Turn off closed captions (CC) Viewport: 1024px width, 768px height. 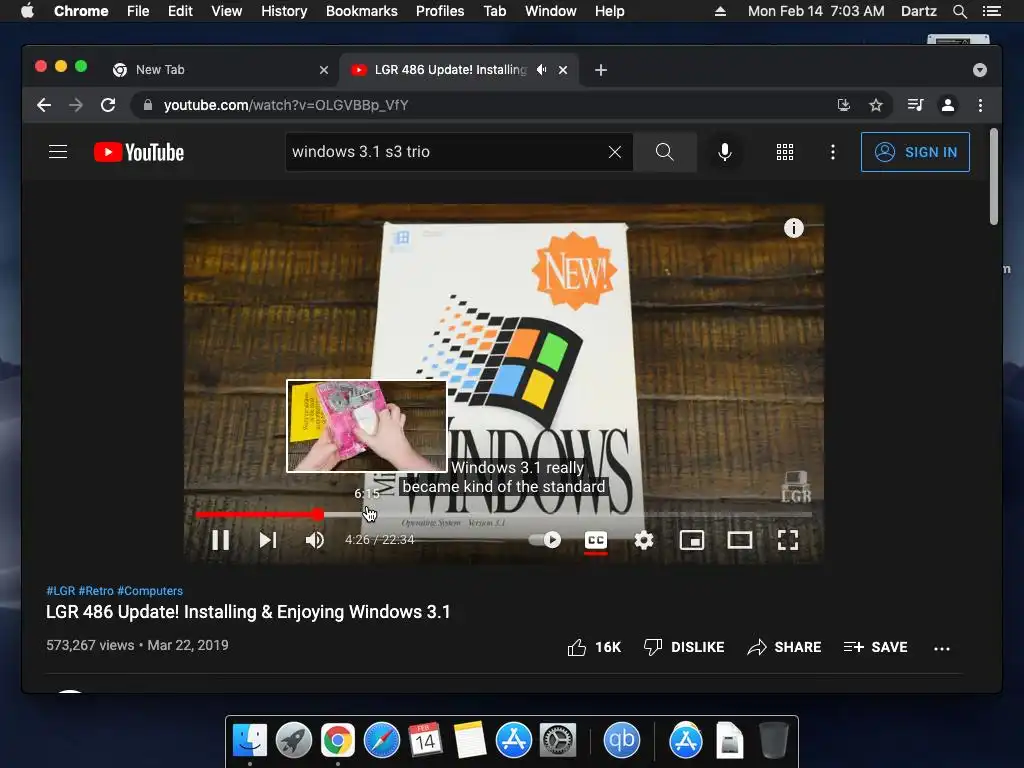pyautogui.click(x=596, y=540)
